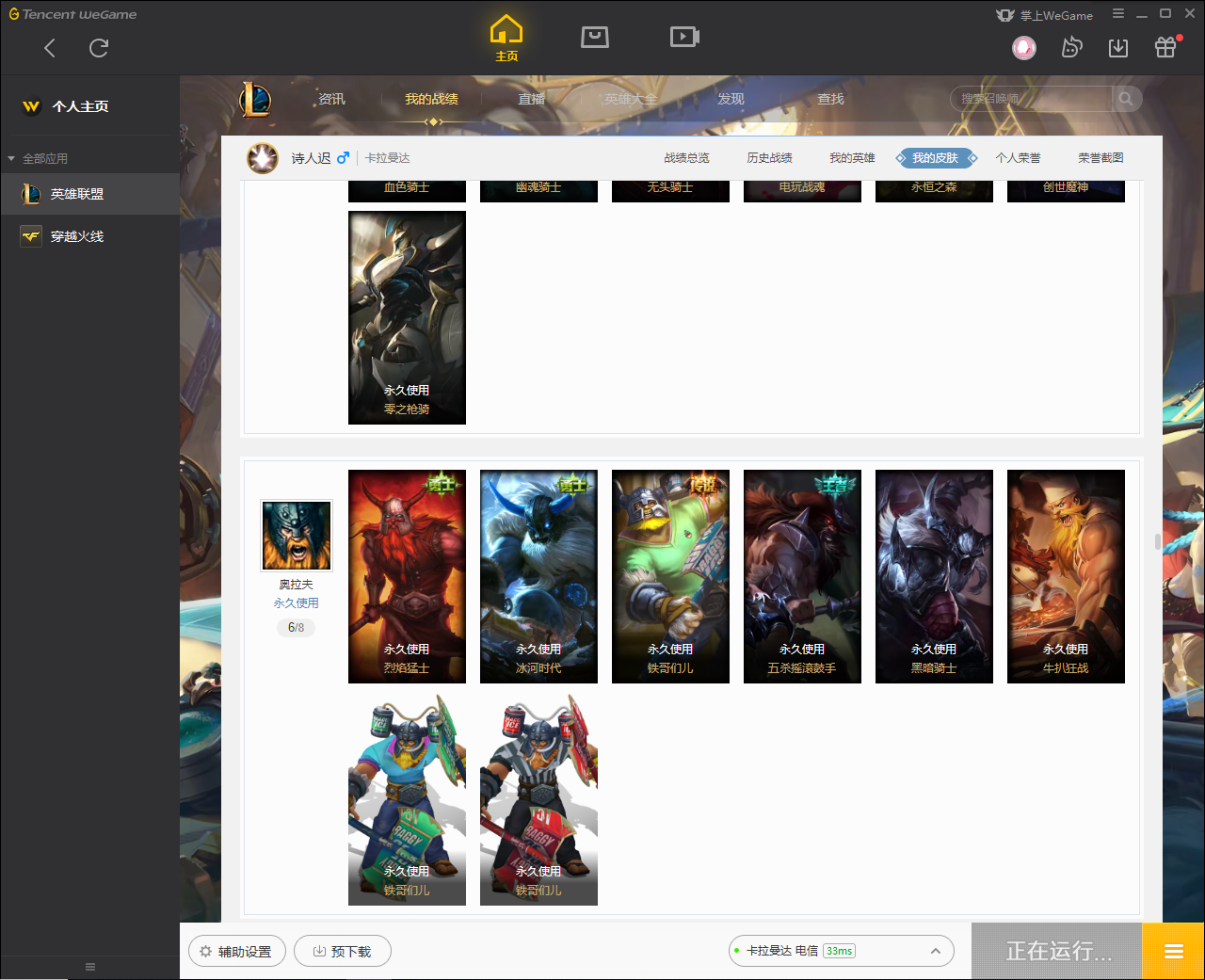
Task: Open the friends chat icon
Action: (1071, 47)
